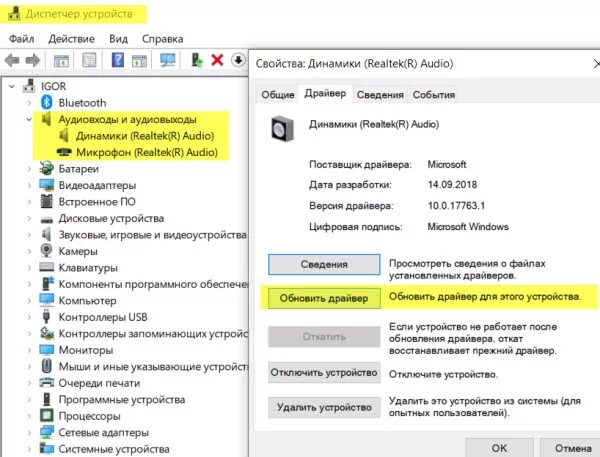Click the Видеоадаптеры display adapter icon
The height and width of the screenshot is (457, 600).
46,185
